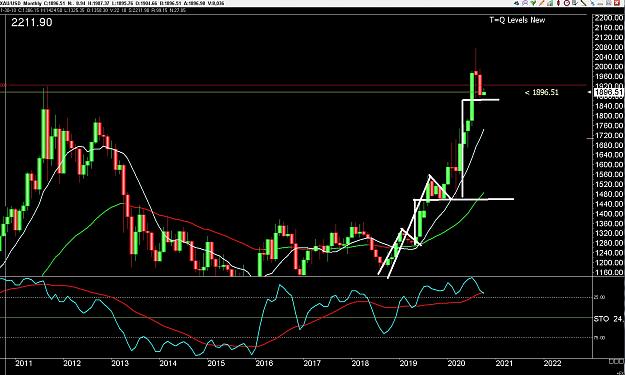Screen dimensions: 625x375
Task: Click the 2020 year label on time axis
Action: (456, 363)
